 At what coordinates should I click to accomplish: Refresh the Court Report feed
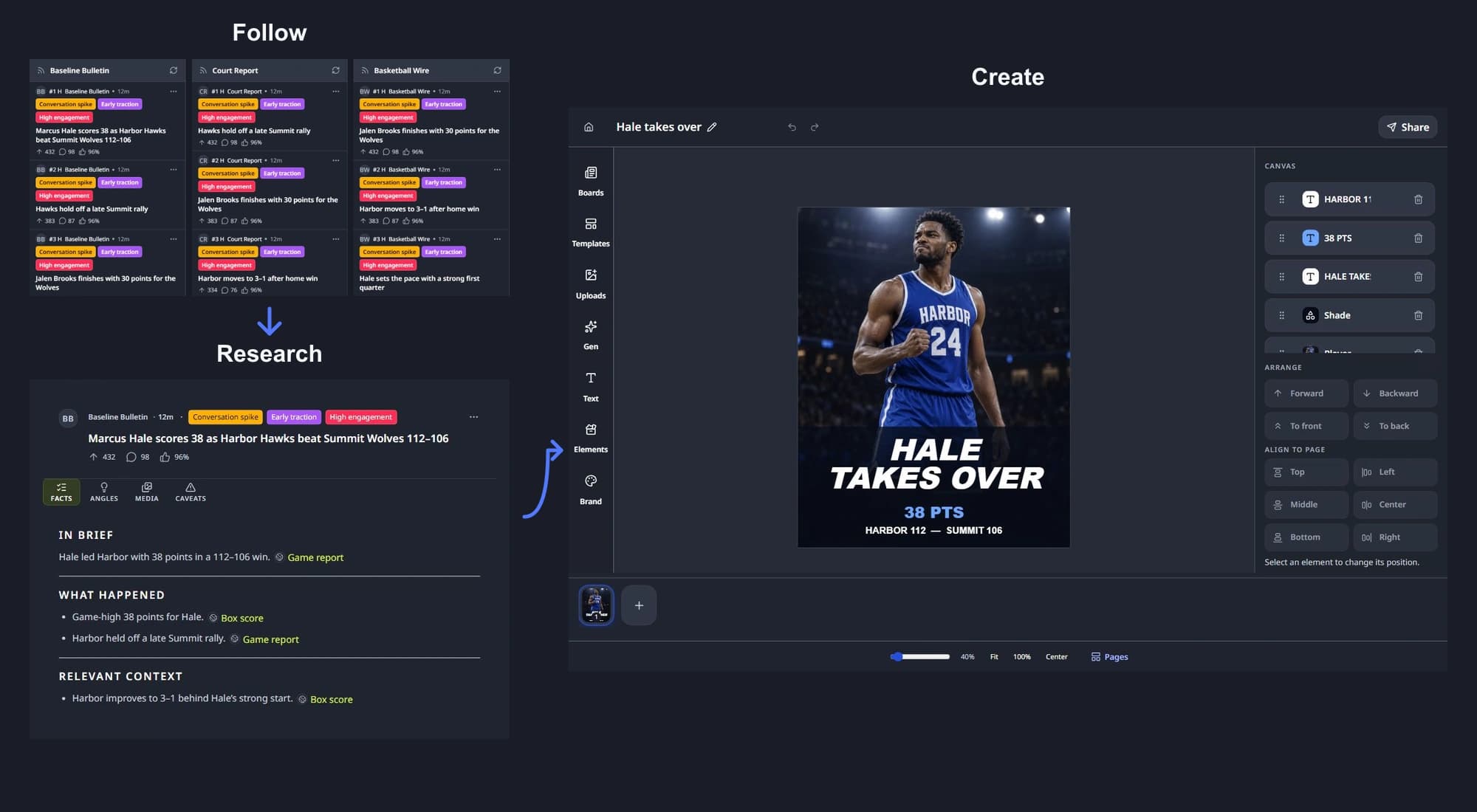335,70
